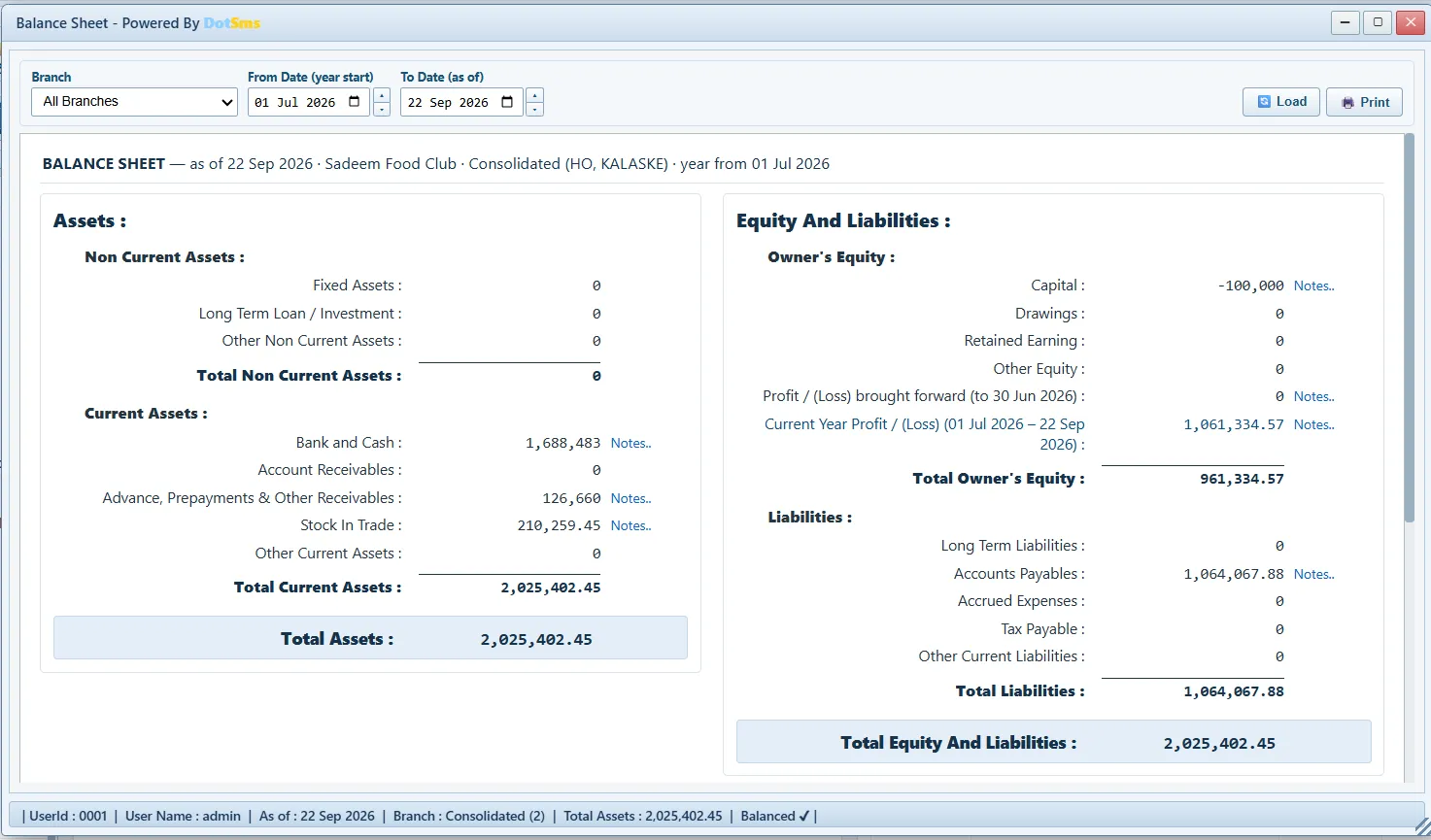Select Bank and Cash value 1,688,483
Image resolution: width=1431 pixels, height=840 pixels.
pos(562,443)
